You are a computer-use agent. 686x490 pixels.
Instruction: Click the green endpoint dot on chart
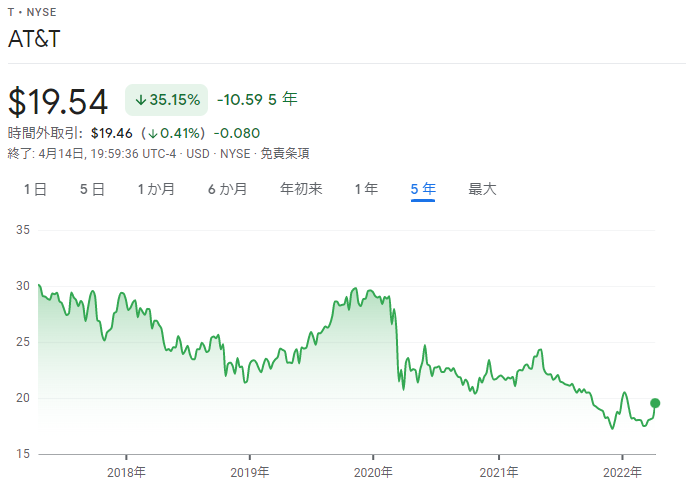[655, 403]
